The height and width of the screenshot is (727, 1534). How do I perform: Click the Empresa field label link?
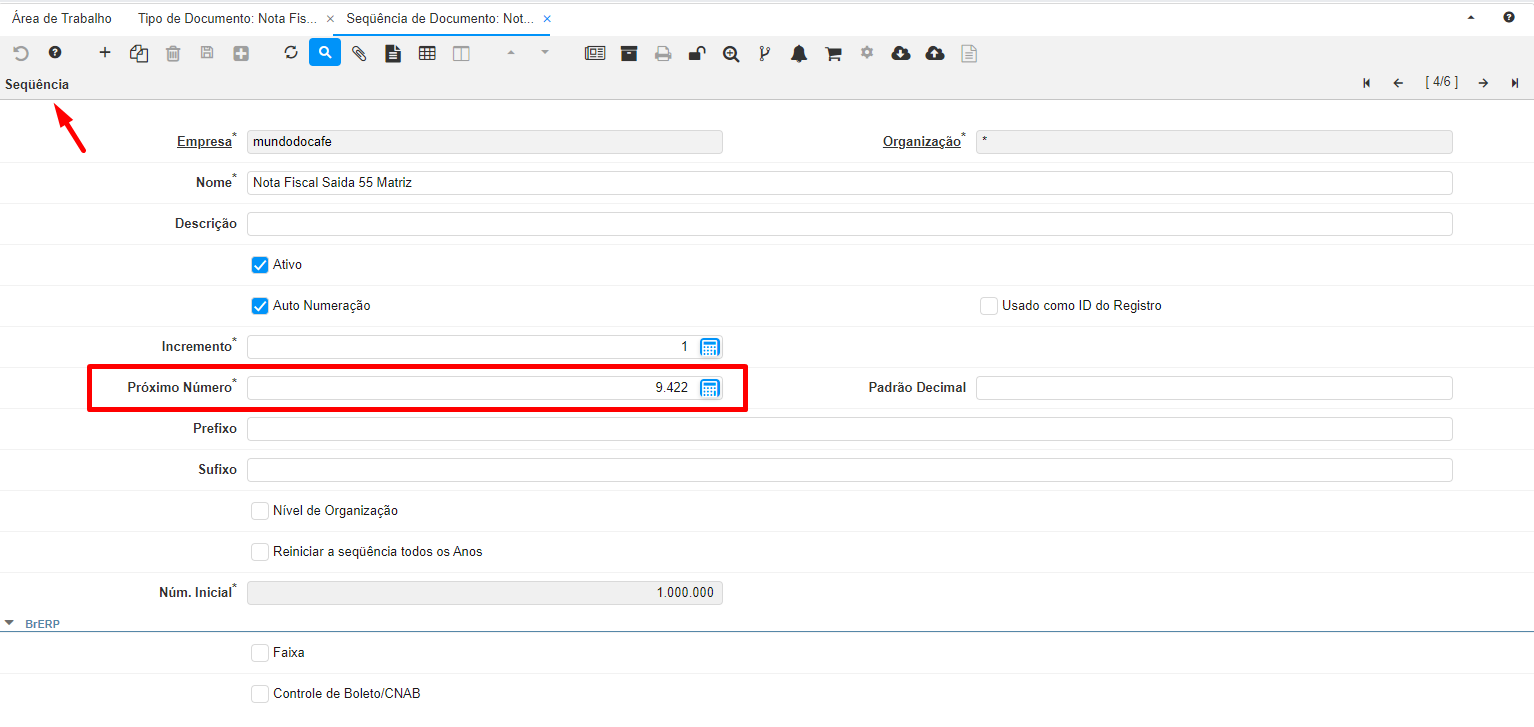tap(204, 142)
